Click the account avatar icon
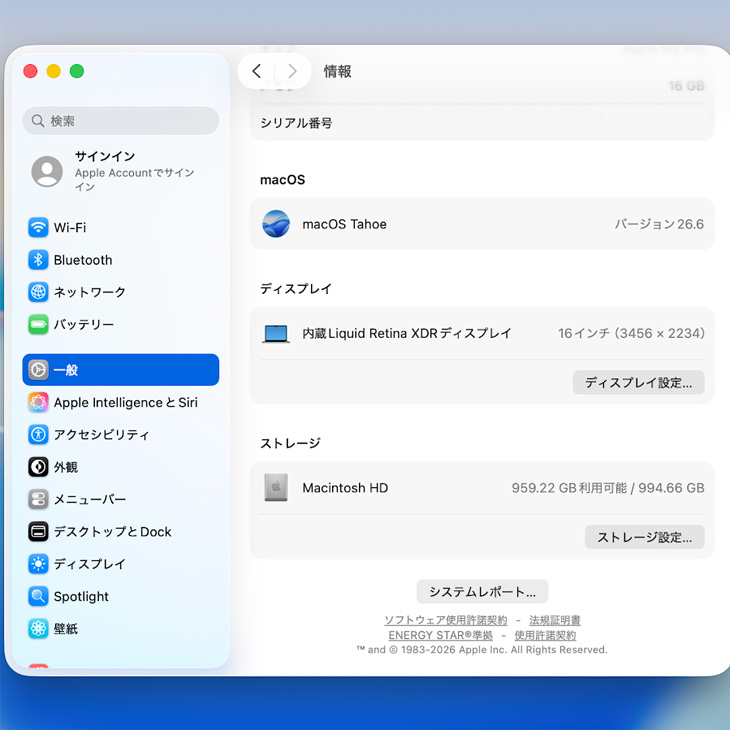Screen dimensions: 730x730 pos(47,171)
